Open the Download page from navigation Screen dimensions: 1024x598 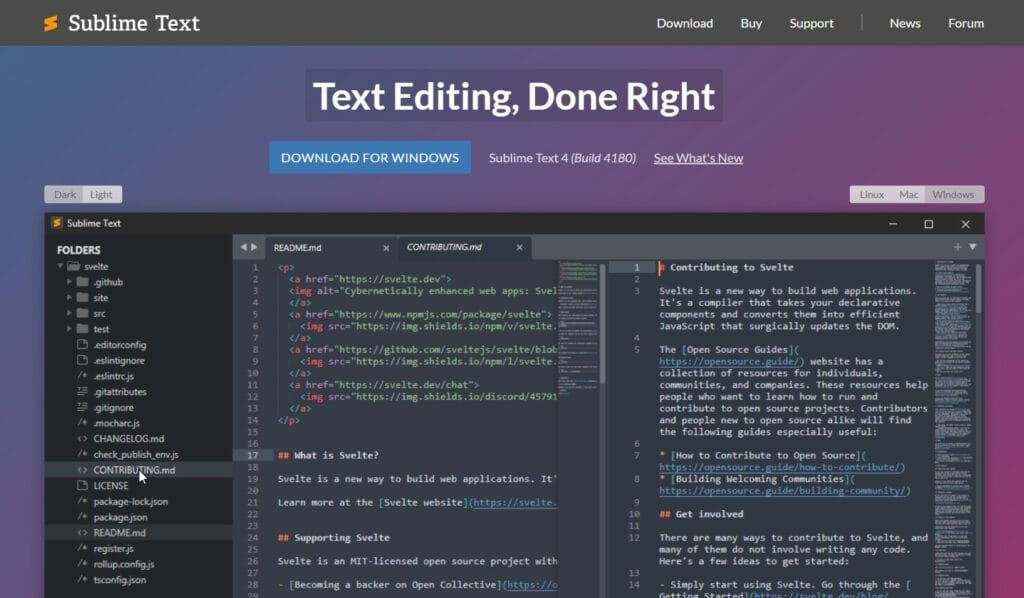[x=684, y=24]
